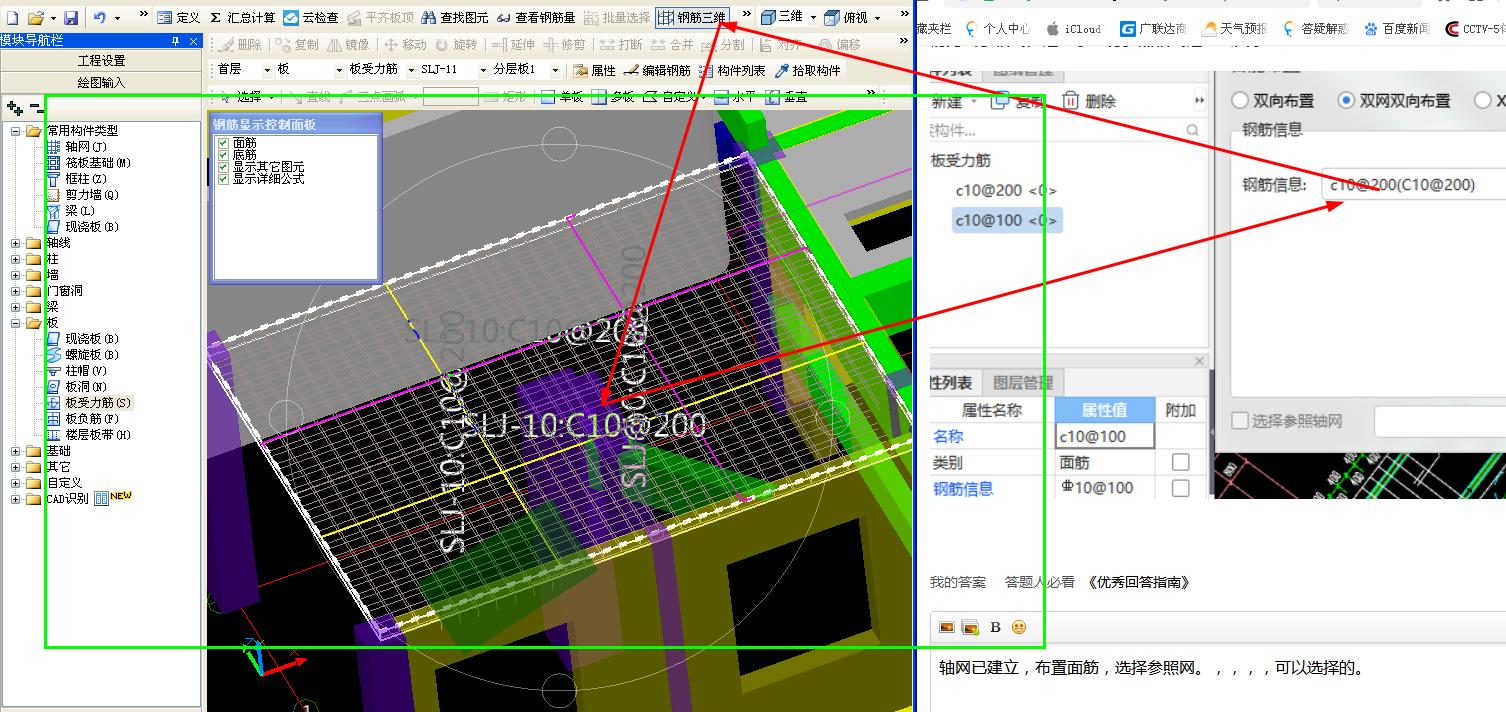The height and width of the screenshot is (712, 1506).
Task: Run 汇总计算 summary calculation
Action: point(242,18)
